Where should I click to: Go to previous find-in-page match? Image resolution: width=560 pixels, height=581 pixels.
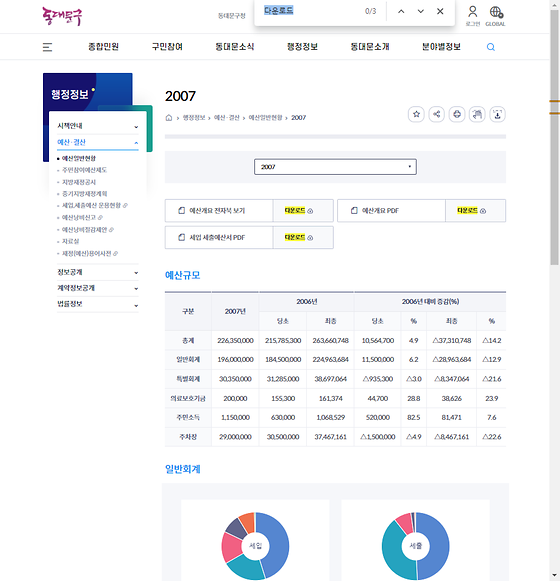pos(401,11)
